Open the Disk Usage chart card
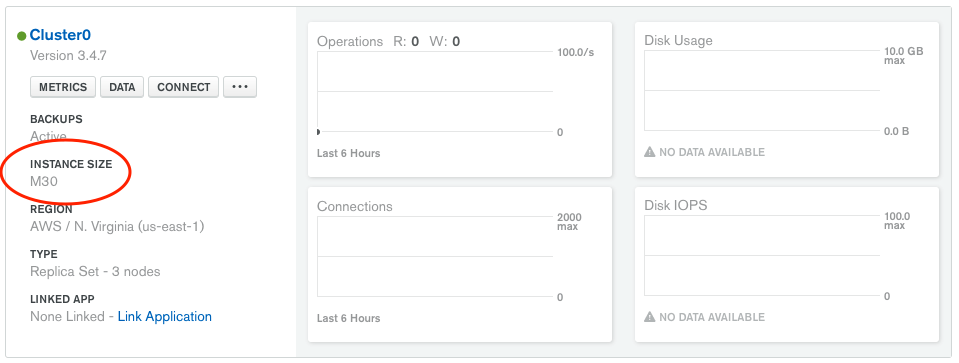The height and width of the screenshot is (363, 959). 787,100
